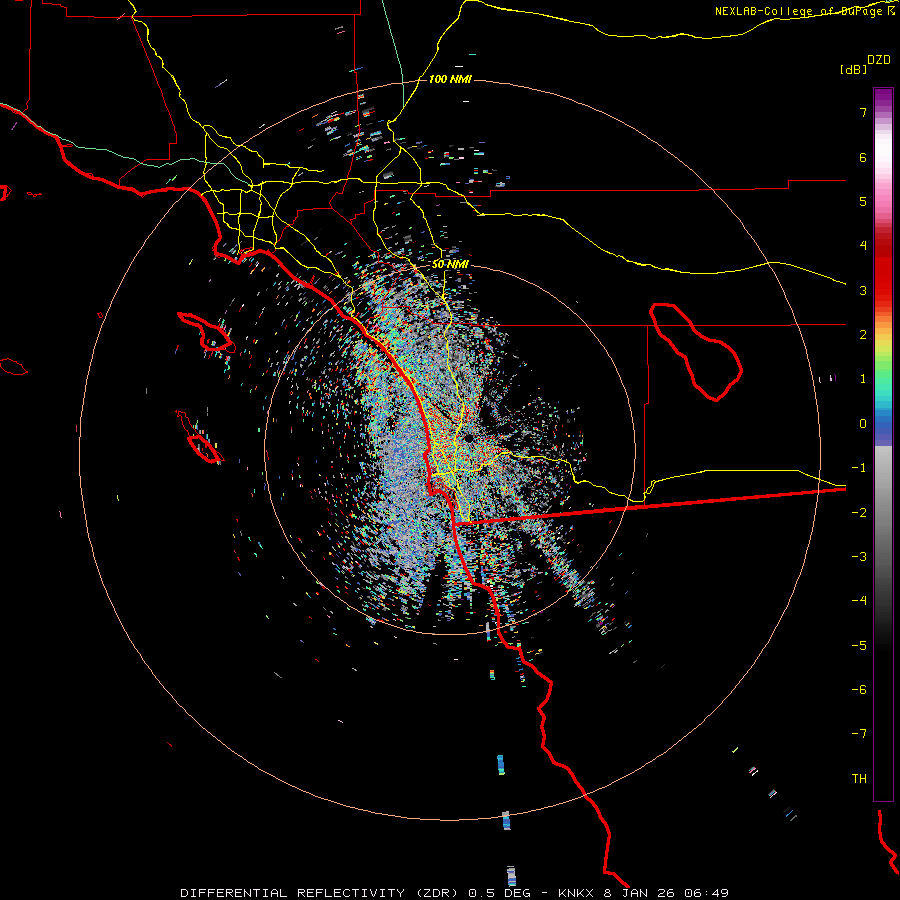
Task: Click the "-7" value on the dB scale
Action: [859, 734]
